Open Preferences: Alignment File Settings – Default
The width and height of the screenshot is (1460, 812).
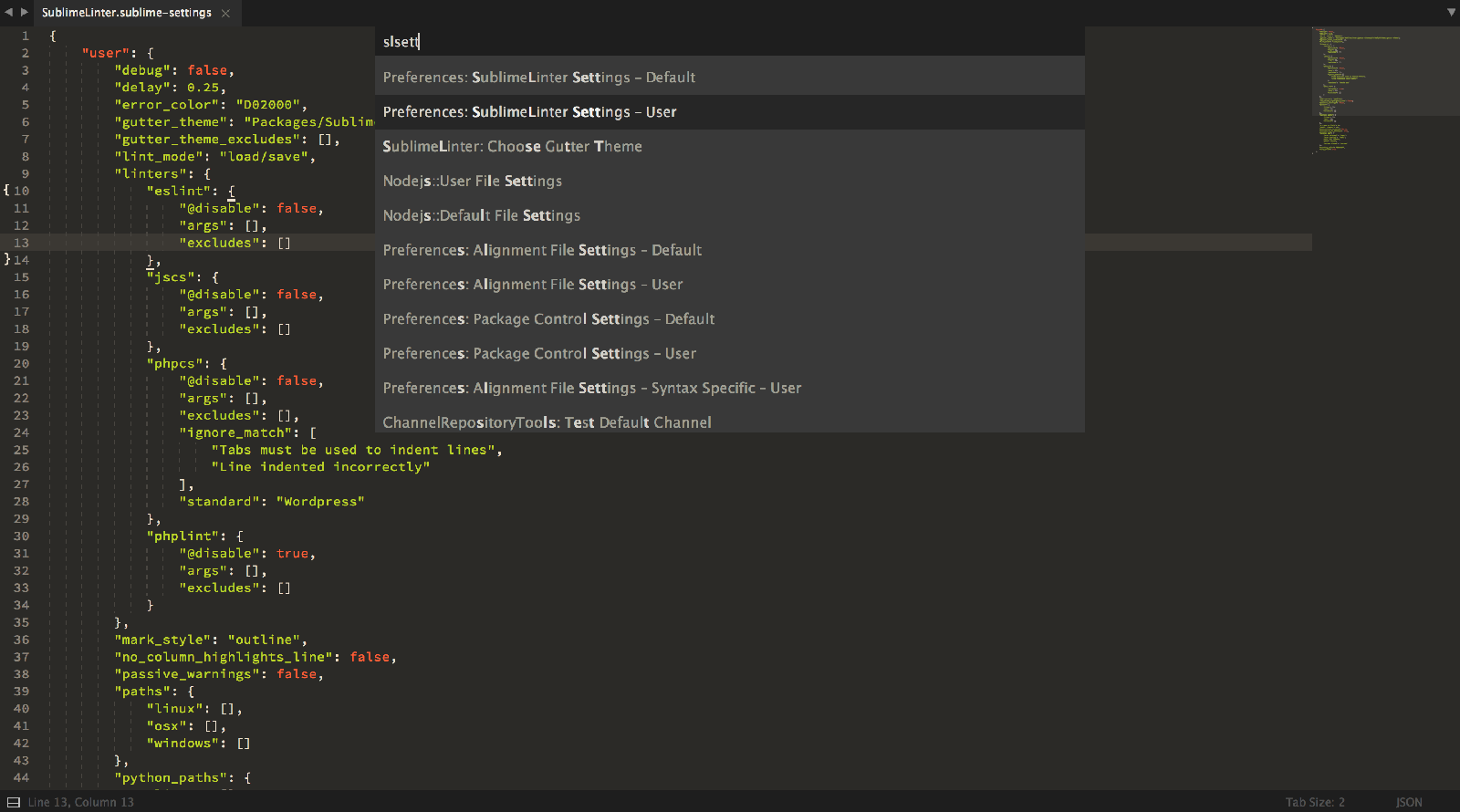pos(730,250)
